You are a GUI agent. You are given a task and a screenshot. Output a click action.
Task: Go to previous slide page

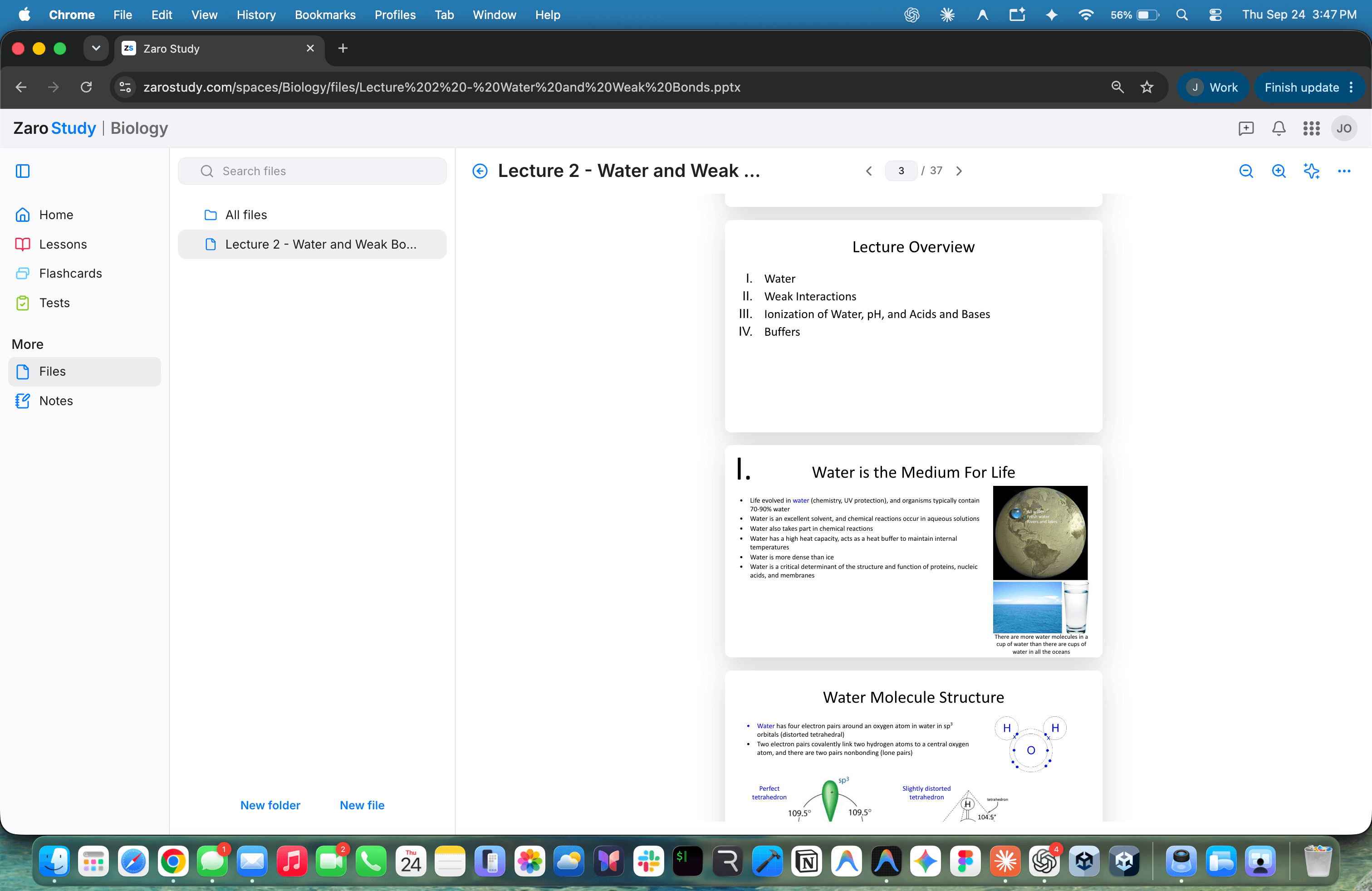869,171
